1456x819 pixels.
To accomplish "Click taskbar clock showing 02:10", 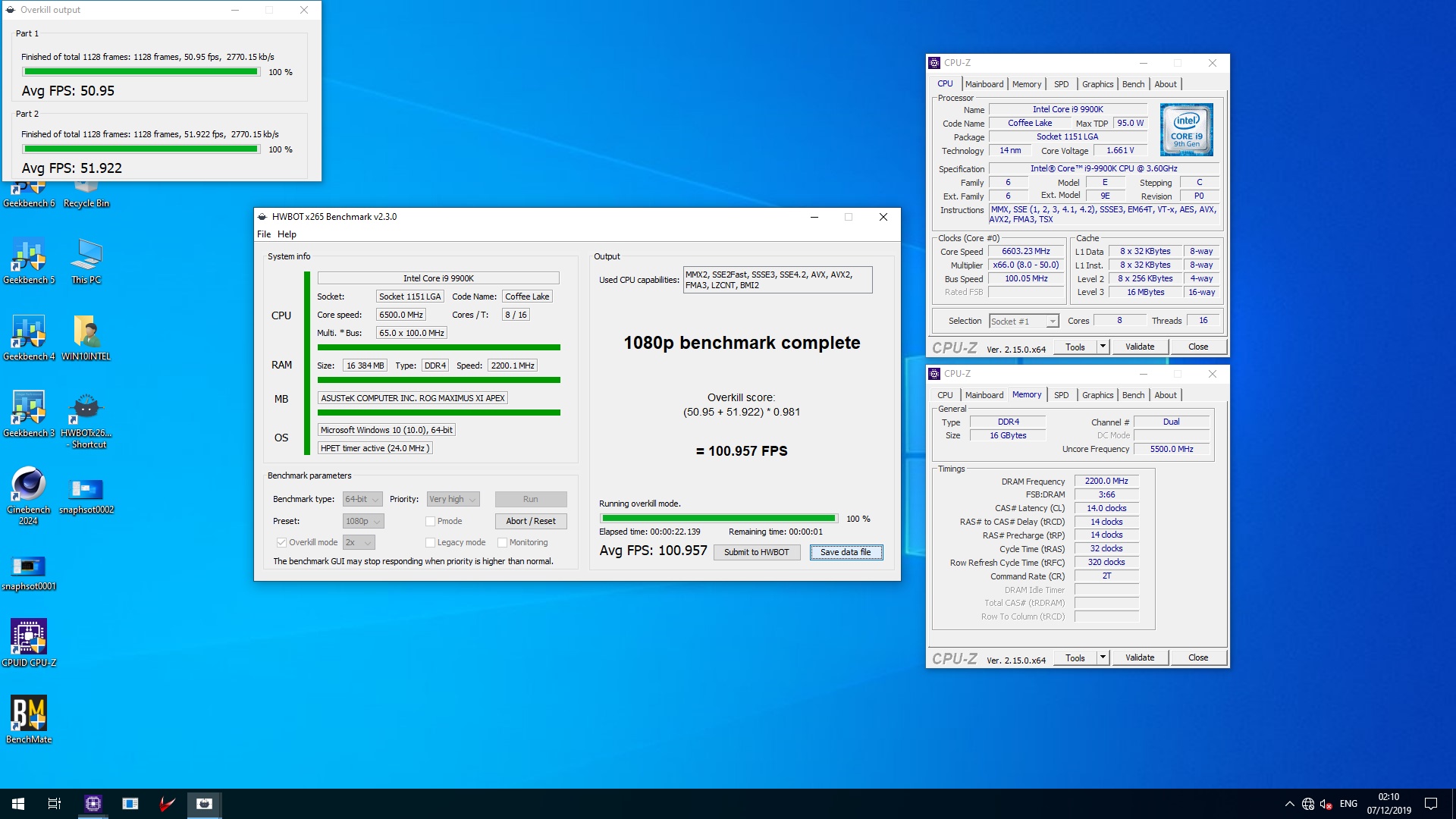I will click(1389, 804).
